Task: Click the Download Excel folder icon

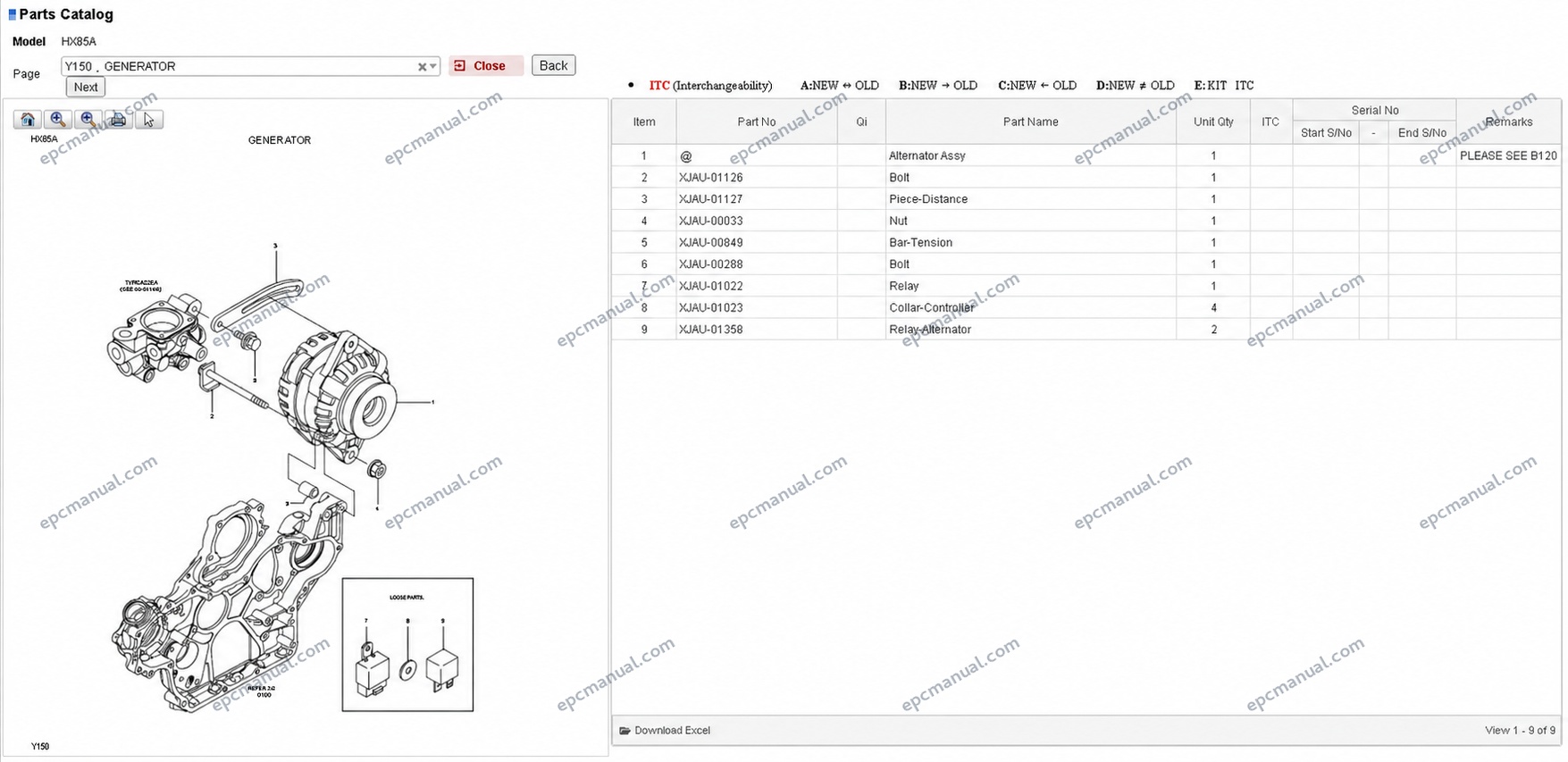Action: click(x=625, y=731)
